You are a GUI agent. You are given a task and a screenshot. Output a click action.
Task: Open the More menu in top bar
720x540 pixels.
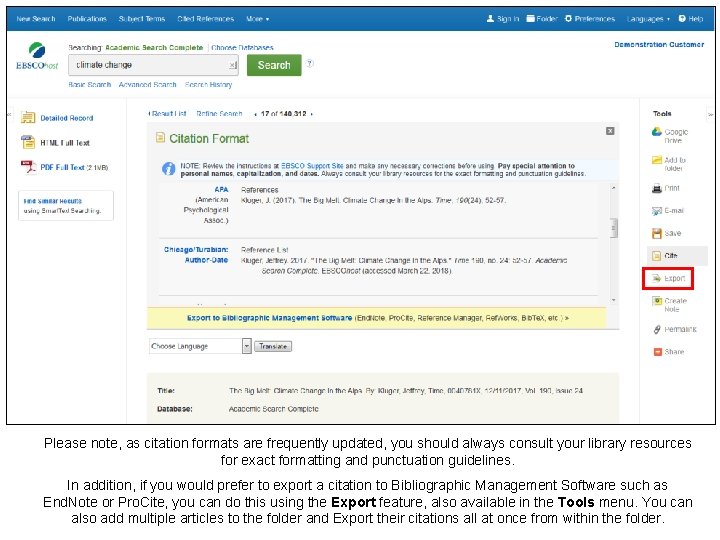[x=255, y=19]
